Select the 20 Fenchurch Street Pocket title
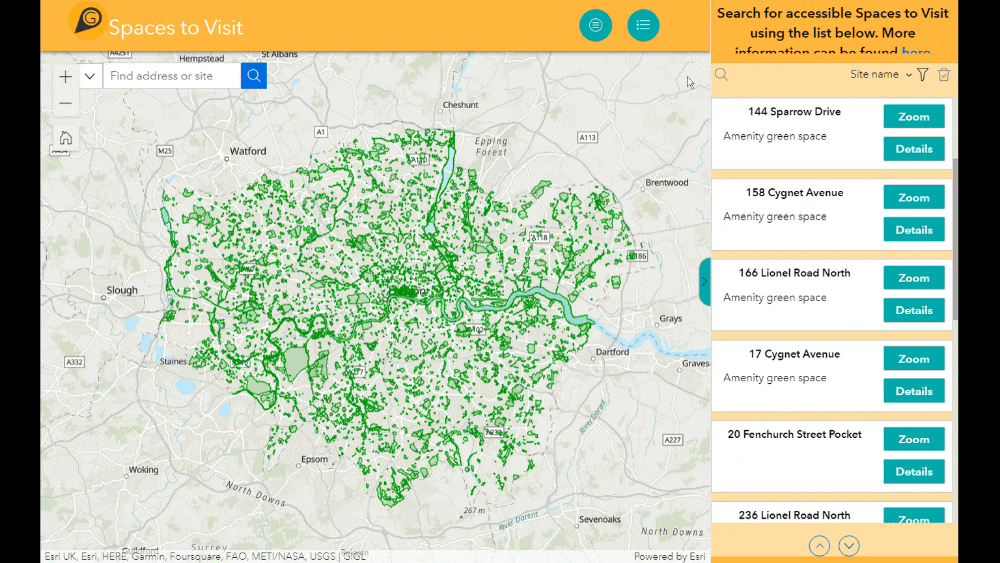 (795, 434)
